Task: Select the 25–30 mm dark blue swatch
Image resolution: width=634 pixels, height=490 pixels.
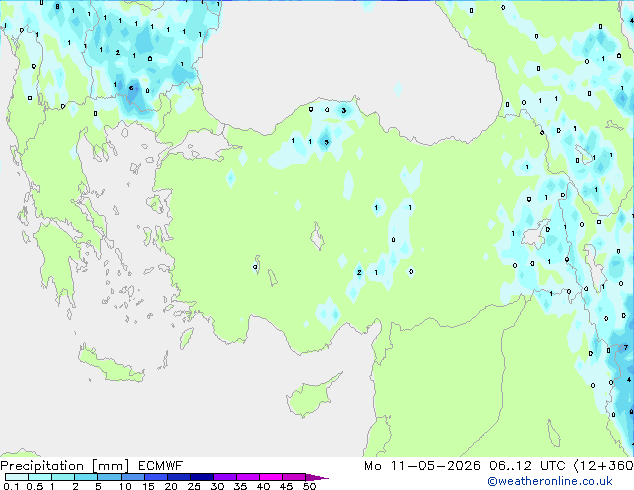Action: point(201,477)
